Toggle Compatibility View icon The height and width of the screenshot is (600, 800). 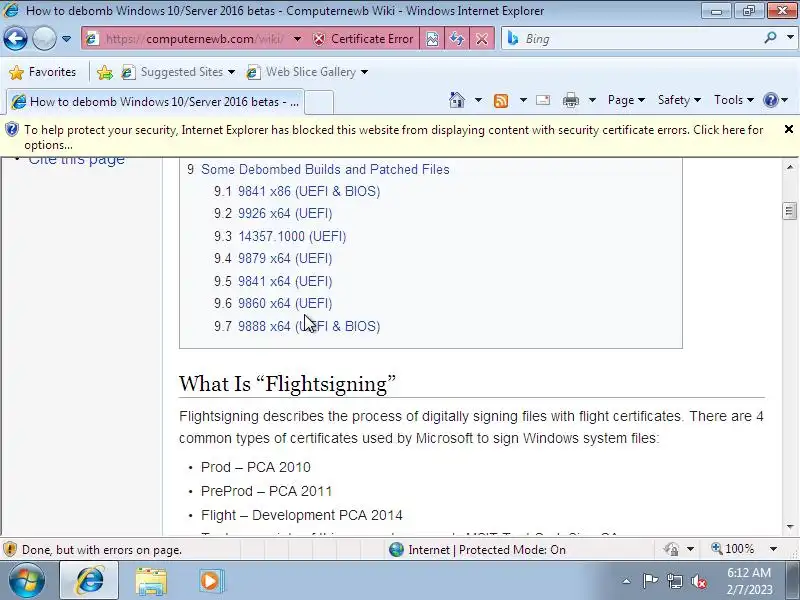pos(432,39)
